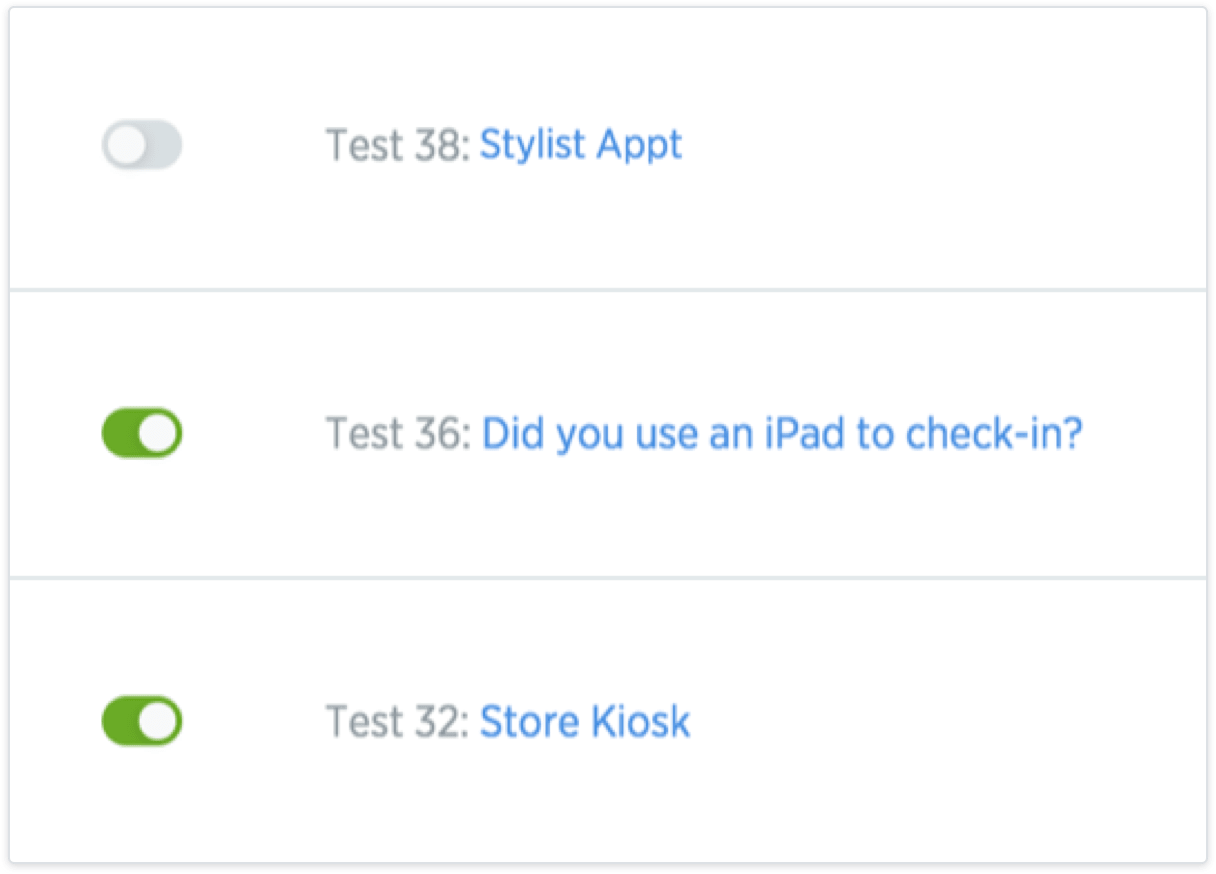Screen dimensions: 1216x874
Task: Click the white knob of the grey Stylist Appt switch
Action: [x=127, y=146]
